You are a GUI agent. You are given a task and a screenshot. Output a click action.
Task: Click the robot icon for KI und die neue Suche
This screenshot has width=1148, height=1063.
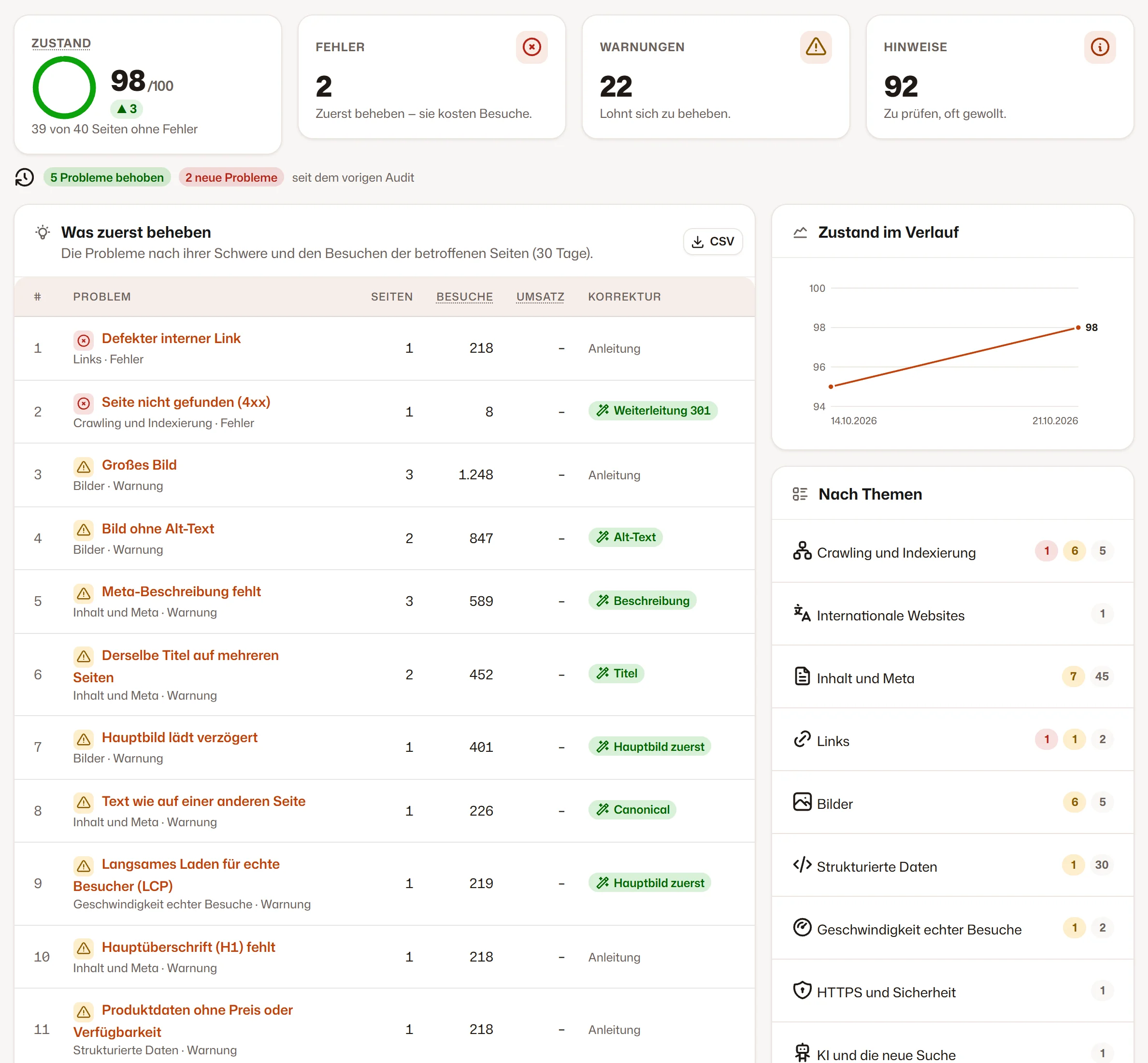click(802, 1053)
